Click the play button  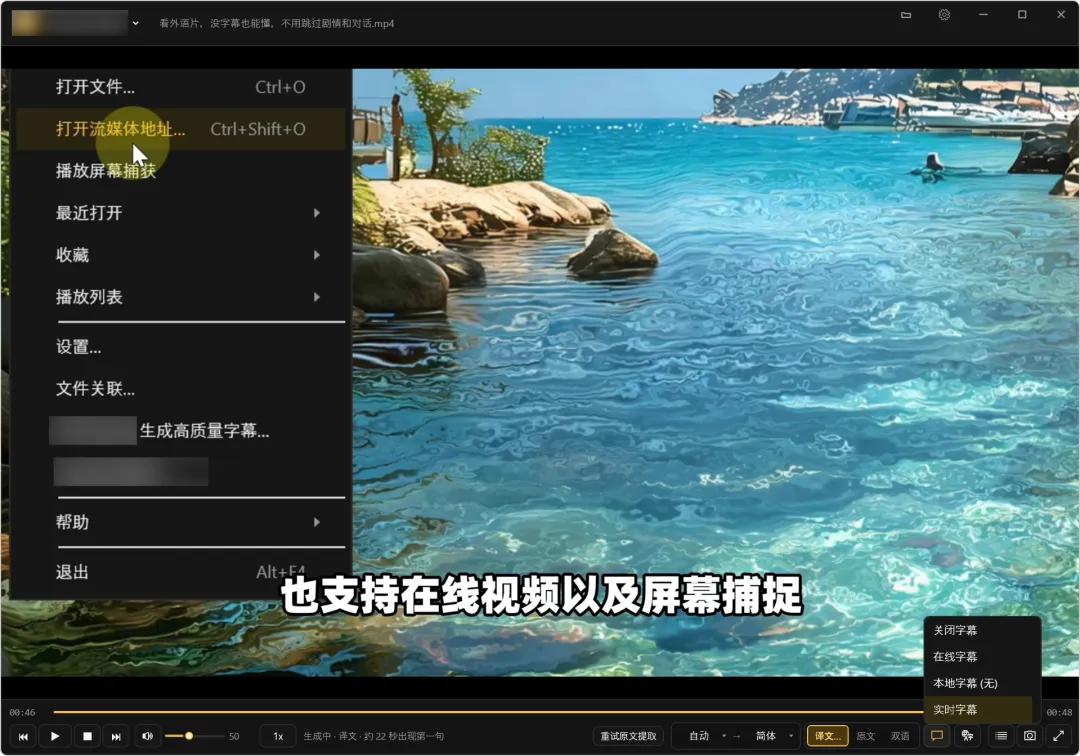click(55, 736)
